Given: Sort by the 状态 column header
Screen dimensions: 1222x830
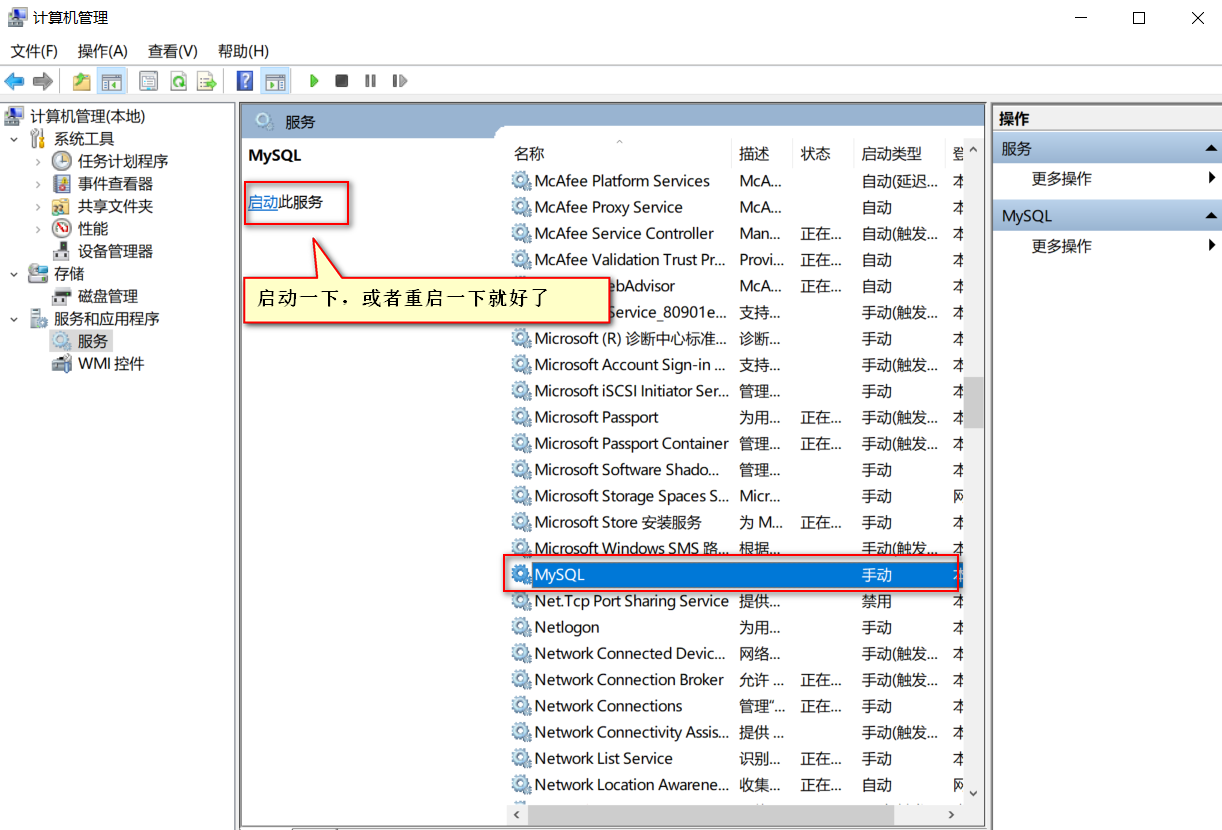Looking at the screenshot, I should tap(824, 154).
